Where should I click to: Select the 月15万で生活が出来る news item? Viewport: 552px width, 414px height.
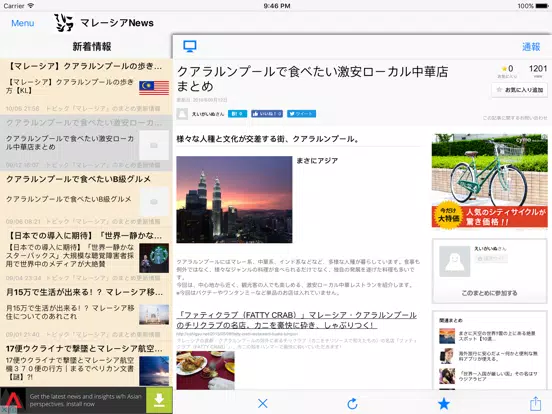point(86,312)
